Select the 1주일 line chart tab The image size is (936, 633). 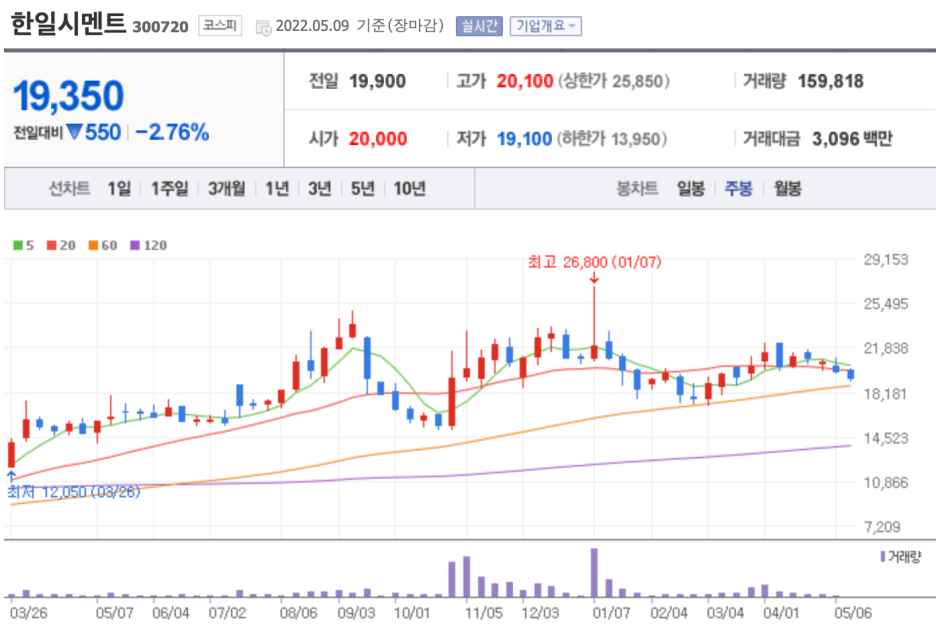170,189
